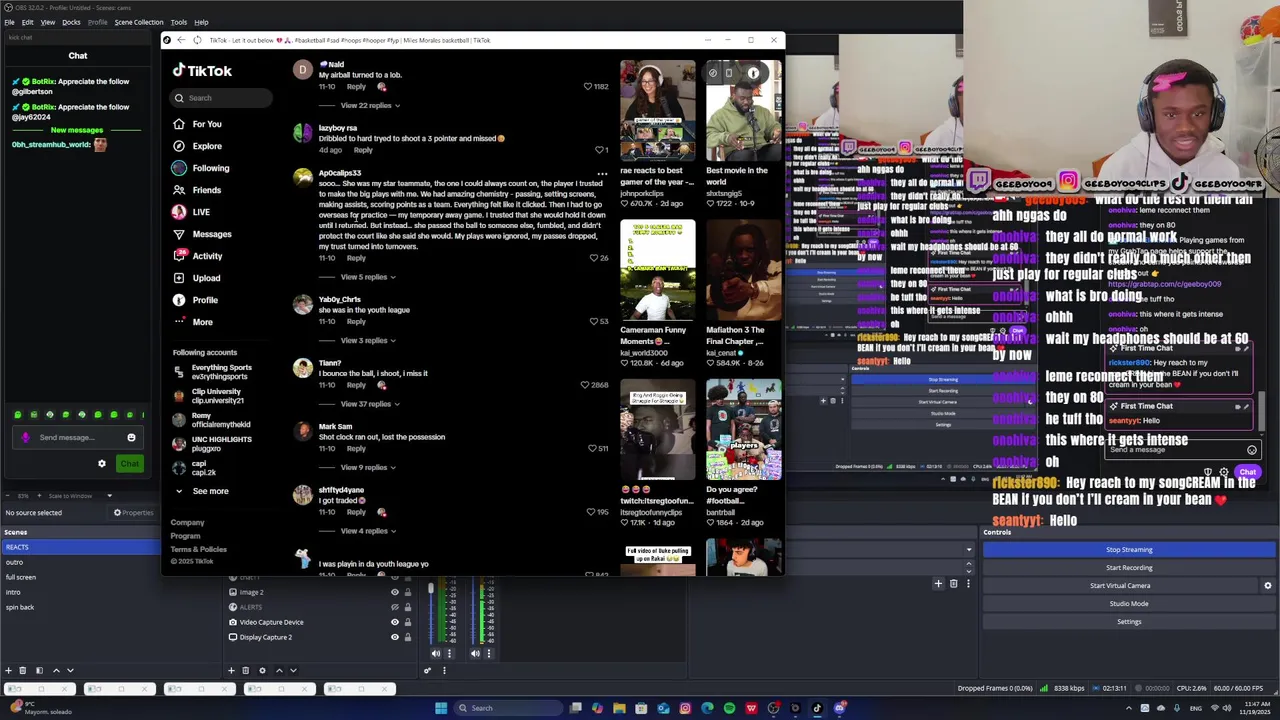Open three-dot options on Ap0calips33 comment
Image resolution: width=1280 pixels, height=720 pixels.
click(602, 174)
